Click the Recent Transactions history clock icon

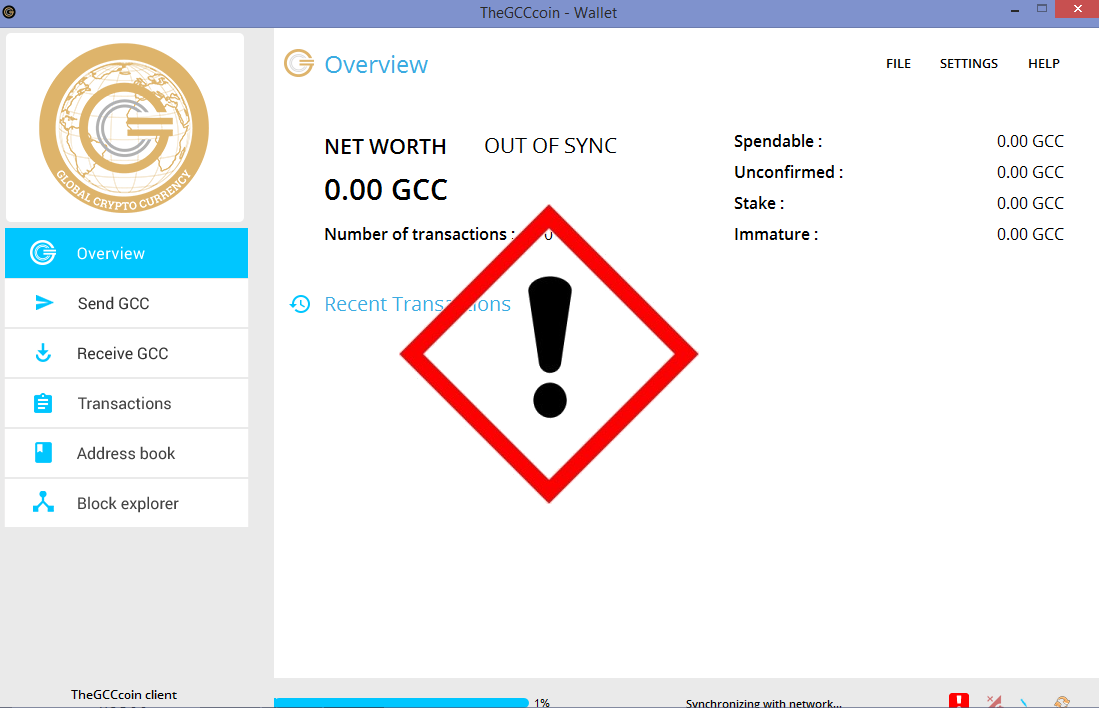coord(300,304)
